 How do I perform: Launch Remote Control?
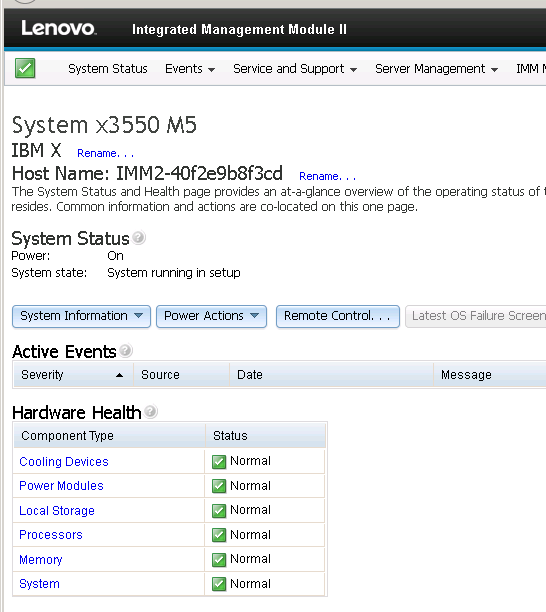click(x=338, y=316)
